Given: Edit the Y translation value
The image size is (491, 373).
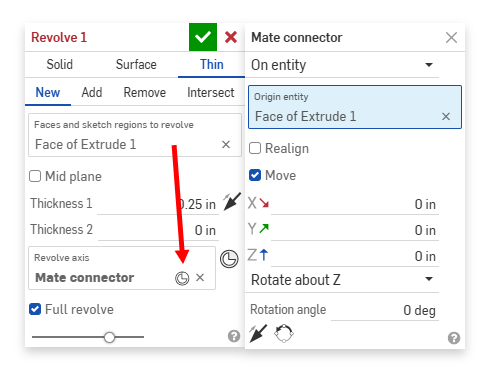Looking at the screenshot, I should pos(355,230).
